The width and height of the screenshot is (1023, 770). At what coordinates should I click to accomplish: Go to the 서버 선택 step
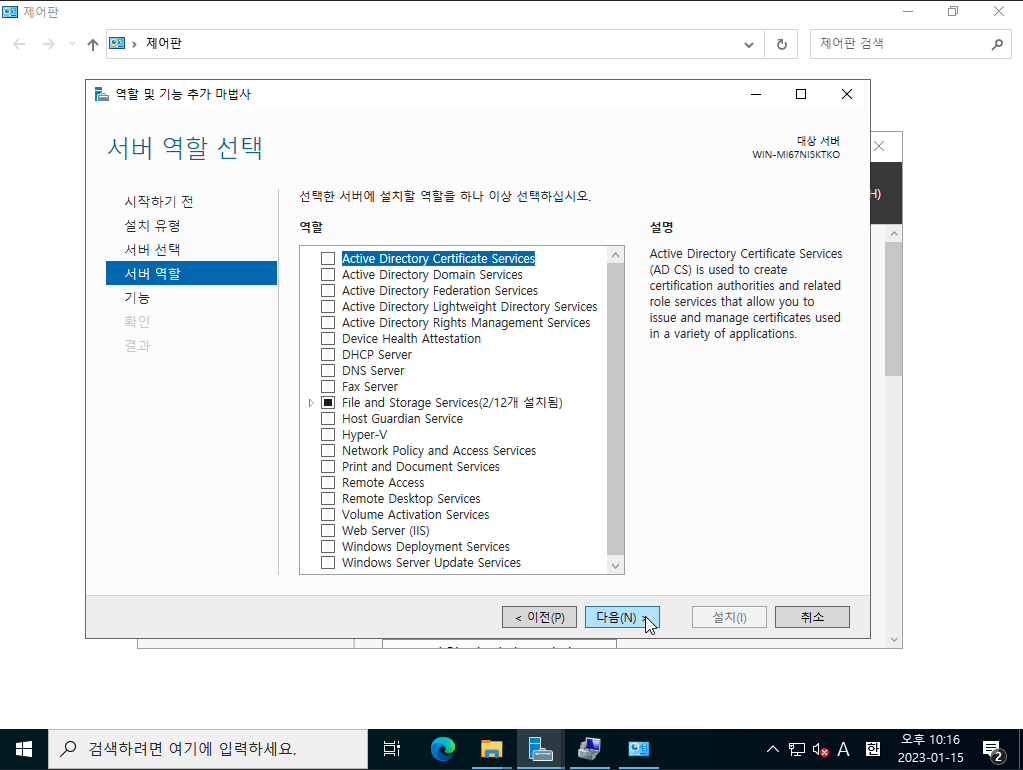click(x=152, y=250)
